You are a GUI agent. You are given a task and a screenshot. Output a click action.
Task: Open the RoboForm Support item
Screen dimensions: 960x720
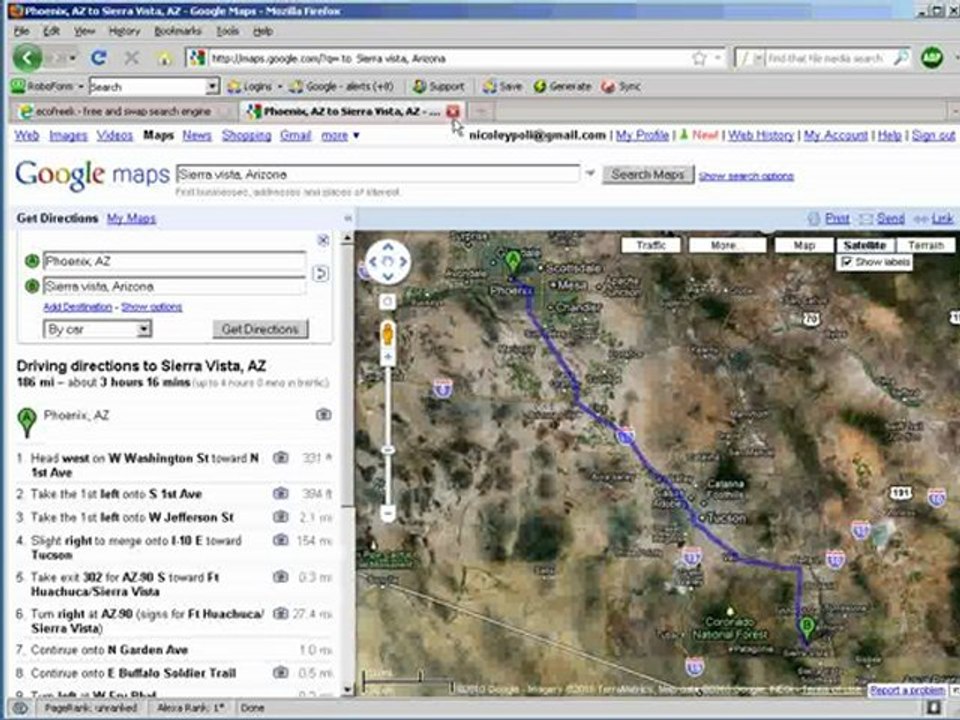(438, 86)
